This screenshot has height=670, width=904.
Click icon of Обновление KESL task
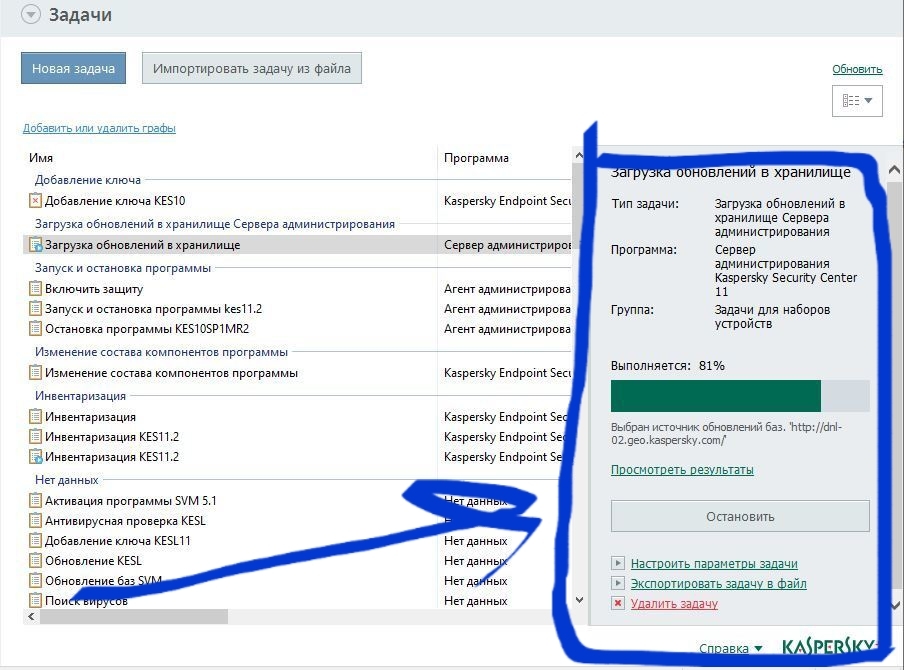(x=35, y=560)
